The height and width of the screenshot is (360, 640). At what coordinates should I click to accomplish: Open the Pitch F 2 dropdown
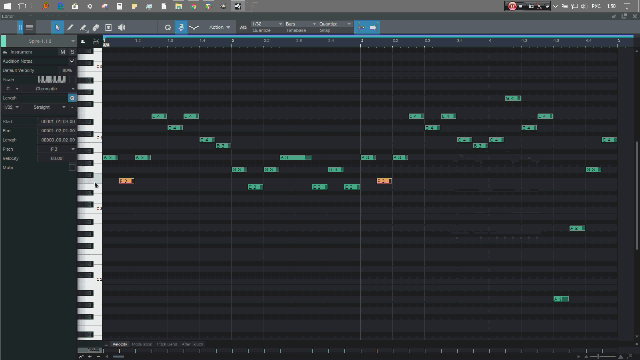(57, 149)
